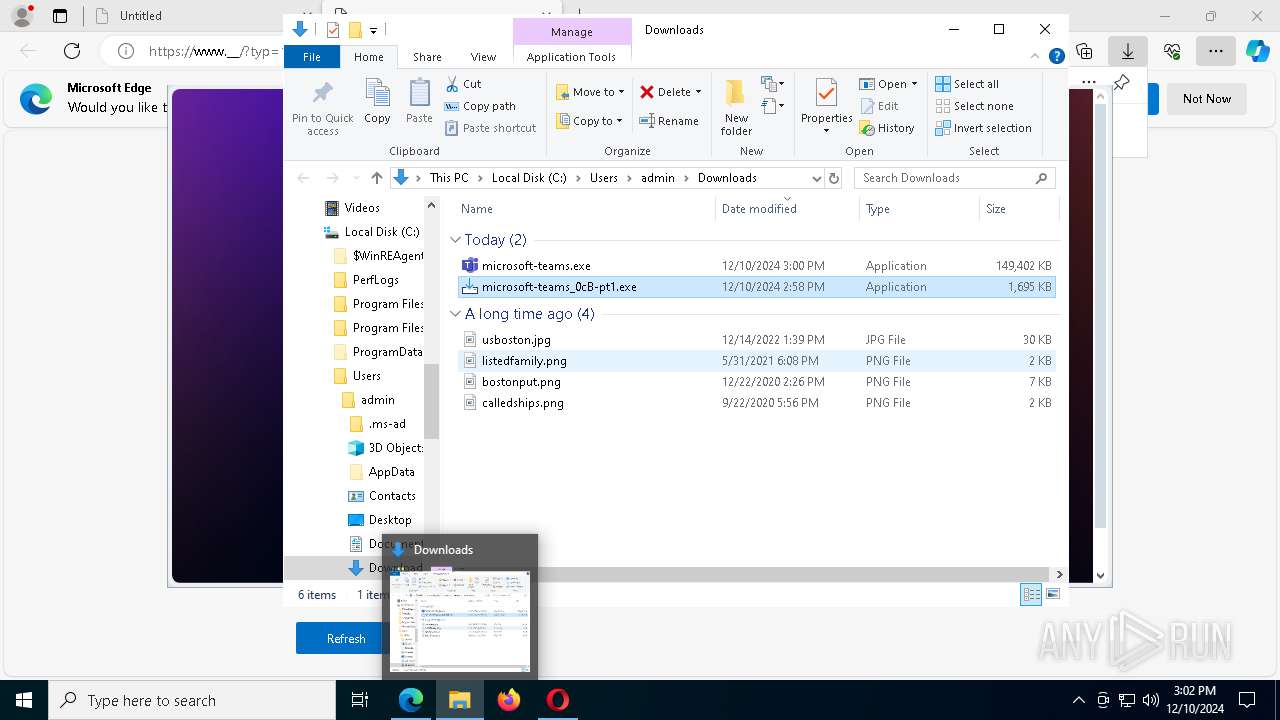
Task: Select usboston.jpg file
Action: coord(756,340)
